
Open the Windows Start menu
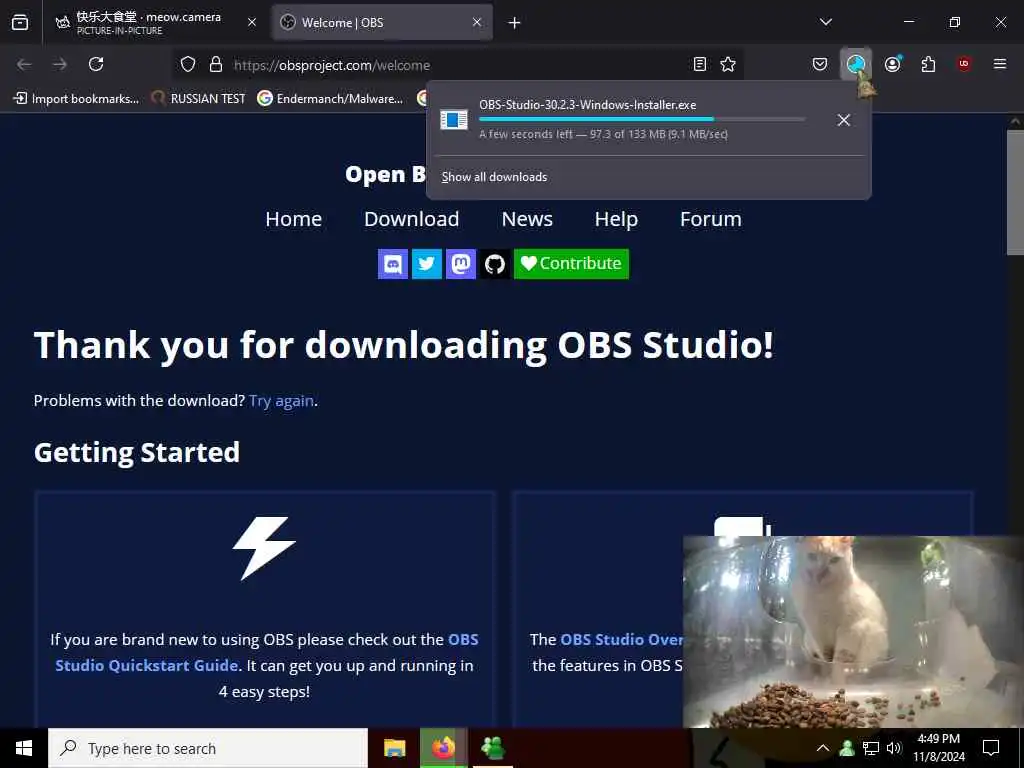(24, 748)
